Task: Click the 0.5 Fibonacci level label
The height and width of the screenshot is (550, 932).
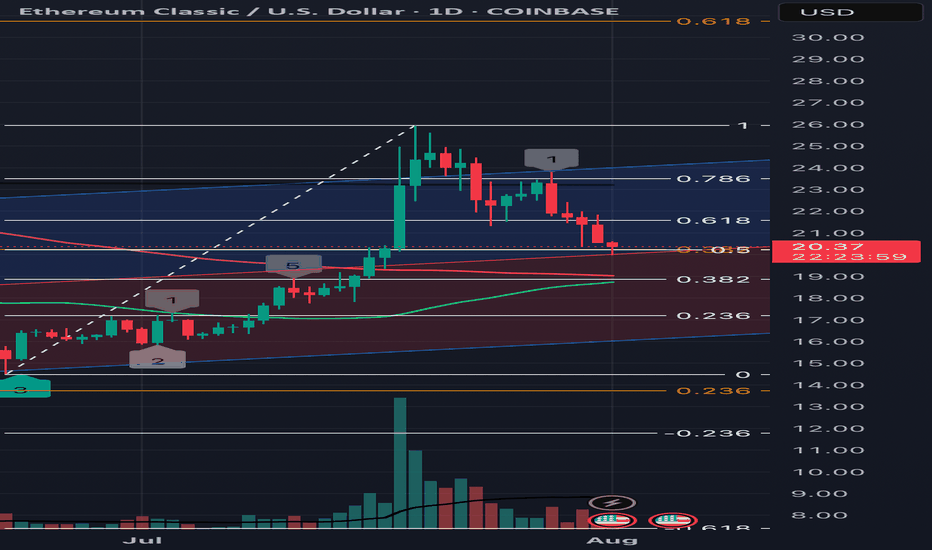Action: (x=731, y=250)
